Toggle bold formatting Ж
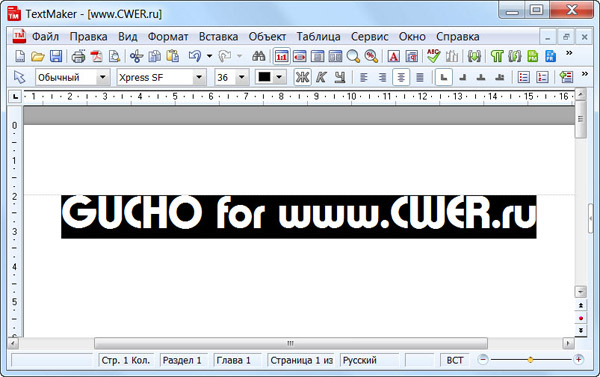 click(302, 77)
